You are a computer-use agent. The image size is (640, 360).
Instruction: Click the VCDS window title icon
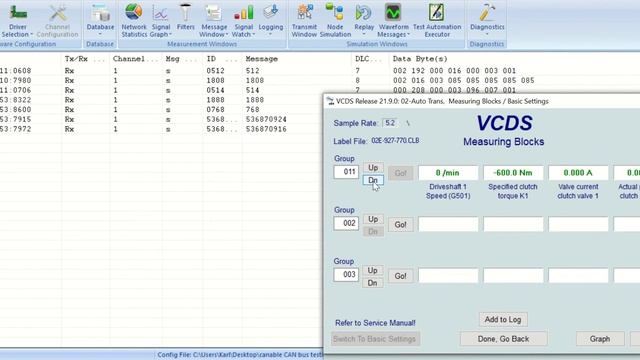click(330, 101)
